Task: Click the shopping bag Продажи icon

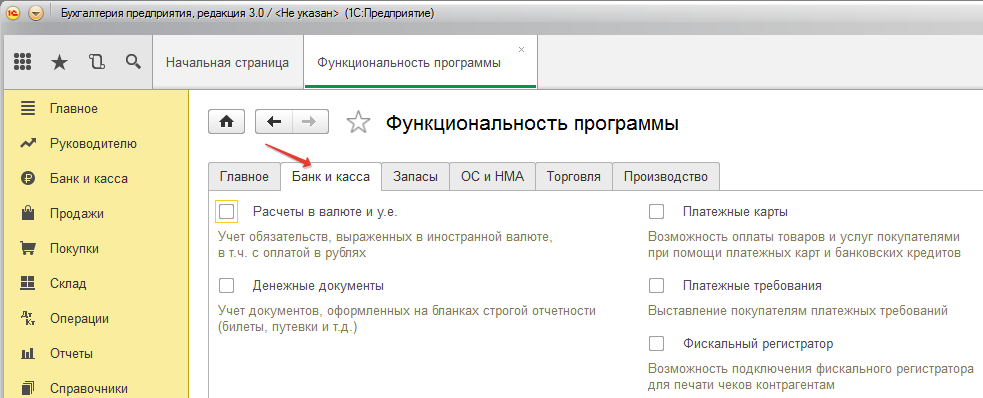Action: pyautogui.click(x=28, y=214)
